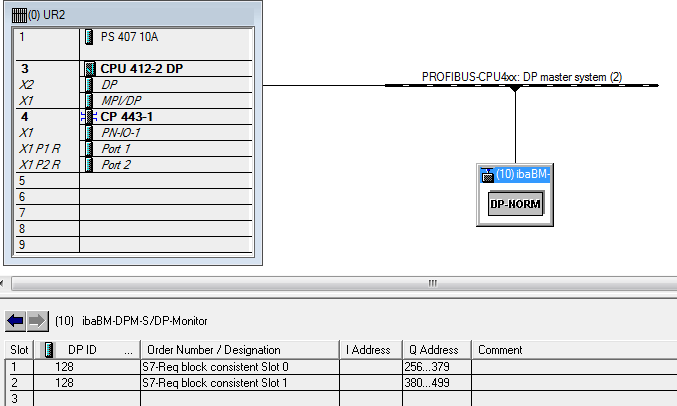
Task: Click the Slot column header
Action: pos(19,350)
